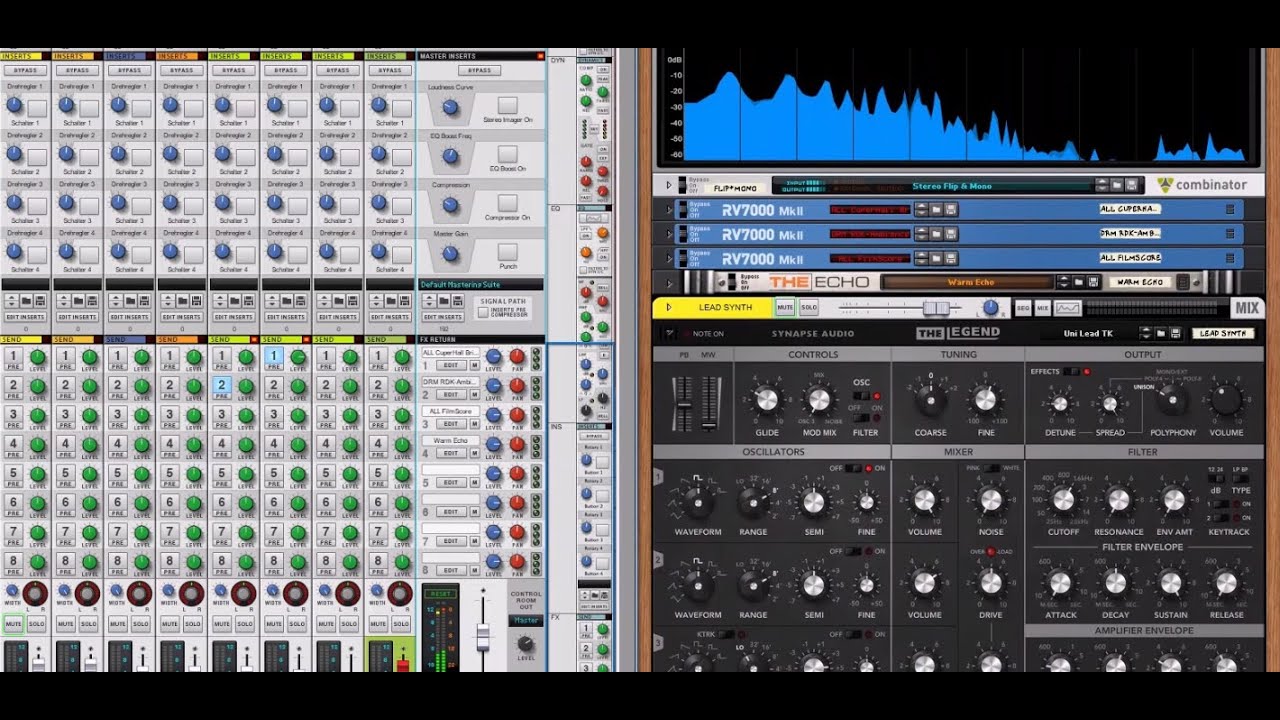Click the Lead Synth level fader handle

point(936,308)
